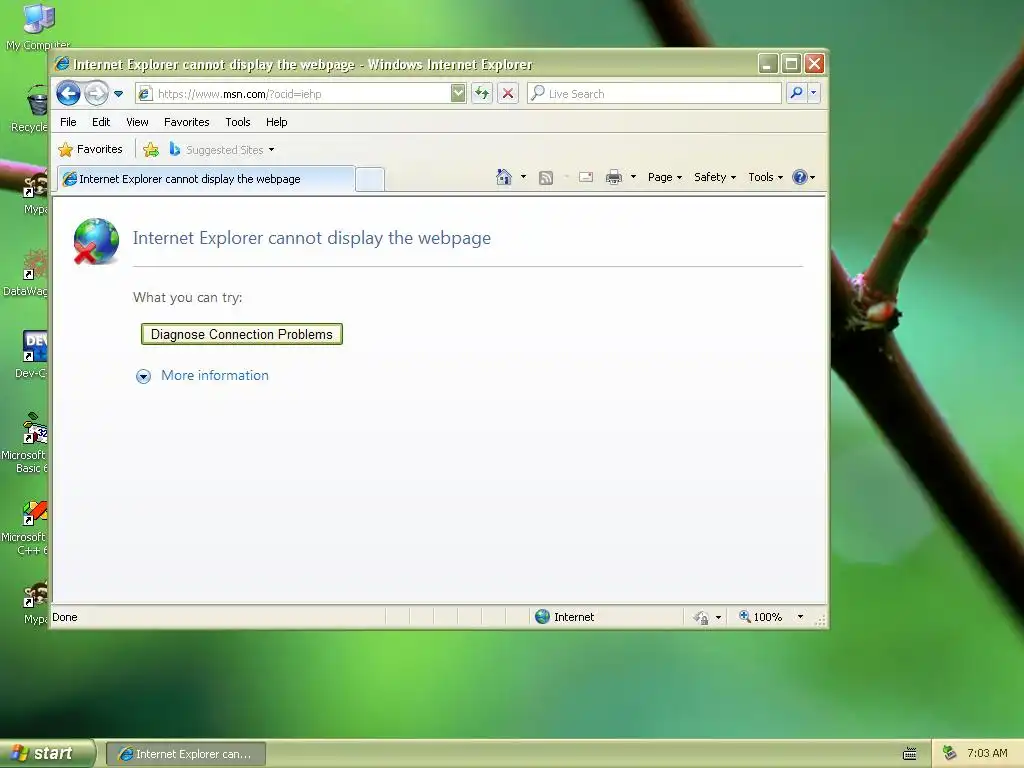Open the File menu
Image resolution: width=1024 pixels, height=768 pixels.
[68, 122]
